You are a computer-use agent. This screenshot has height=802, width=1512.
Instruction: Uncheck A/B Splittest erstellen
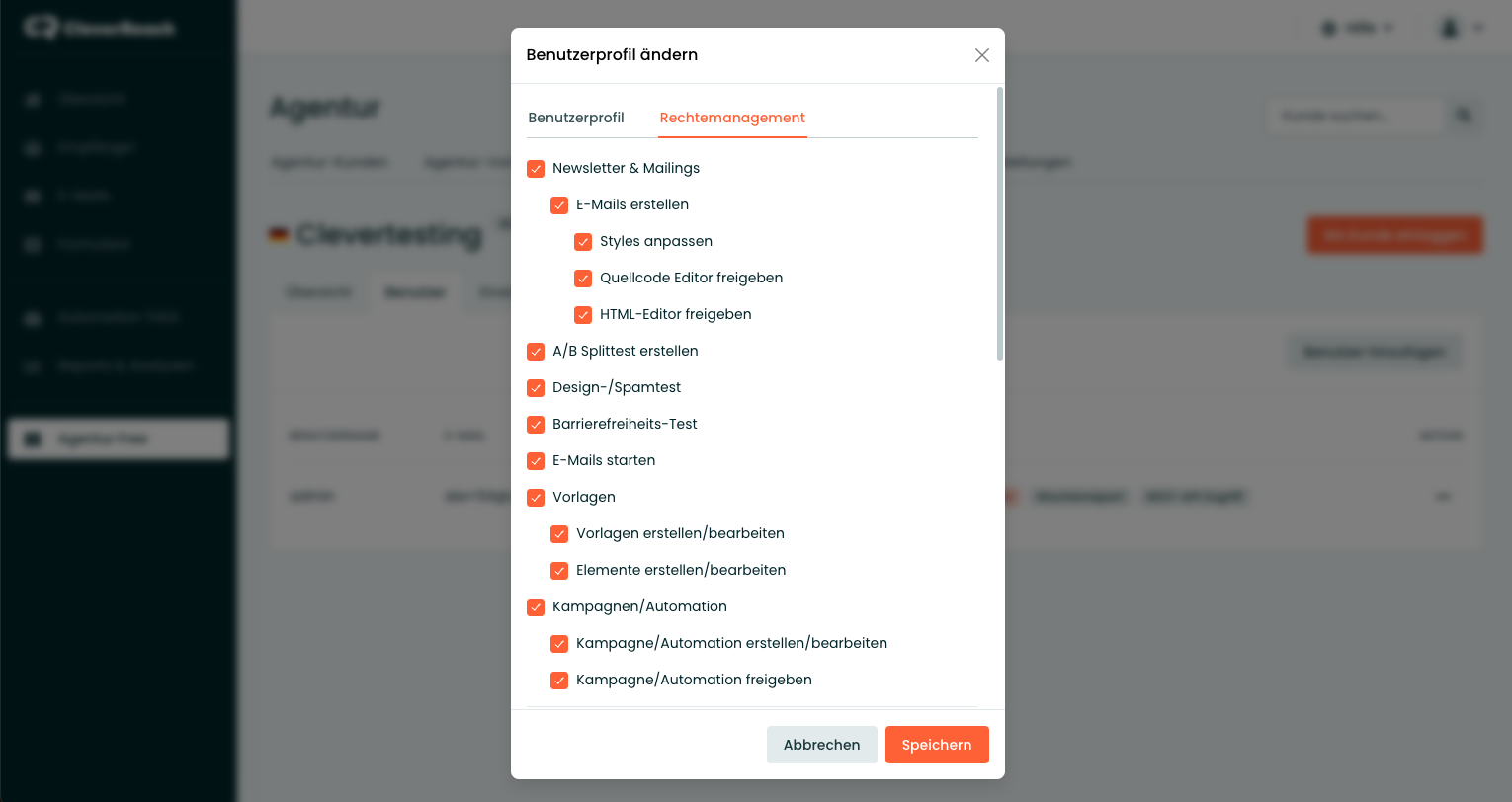click(536, 352)
